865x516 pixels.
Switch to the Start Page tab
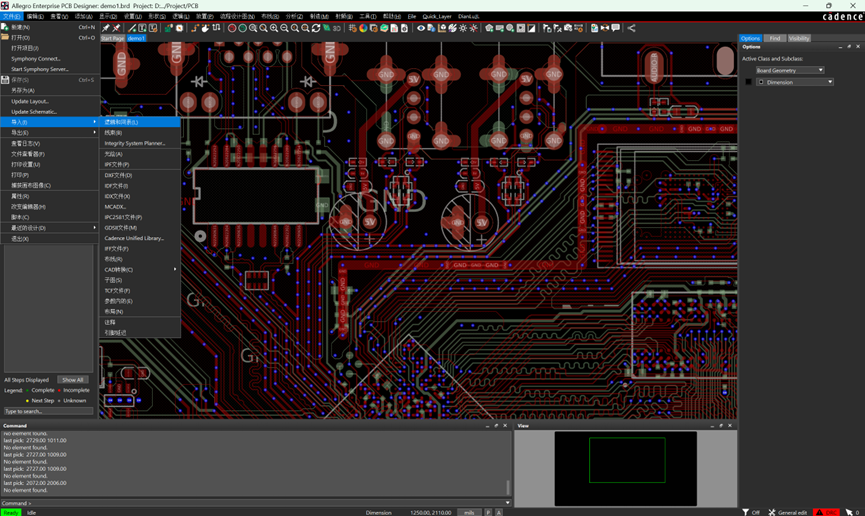click(x=113, y=38)
